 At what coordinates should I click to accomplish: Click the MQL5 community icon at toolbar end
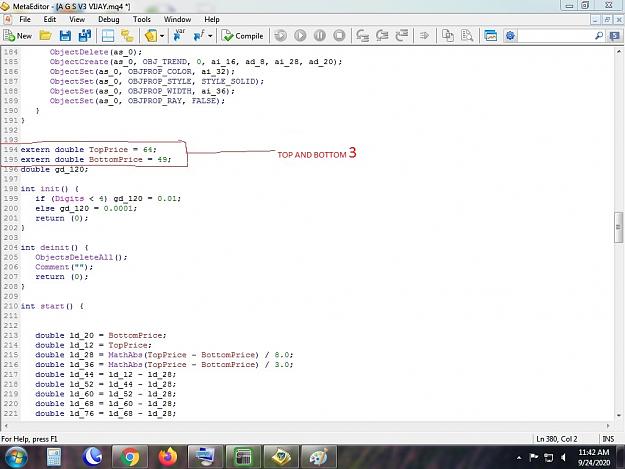[x=615, y=36]
